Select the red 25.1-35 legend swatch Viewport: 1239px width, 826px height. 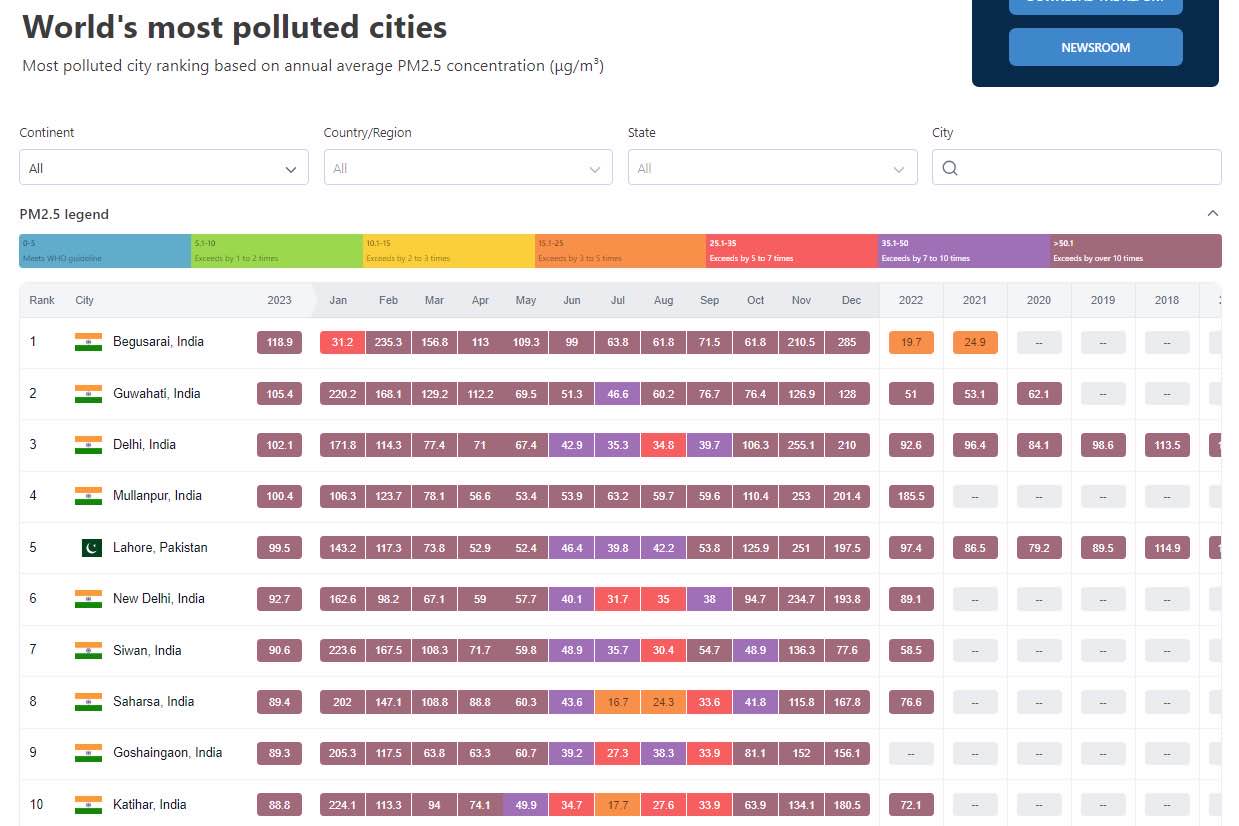(x=792, y=251)
